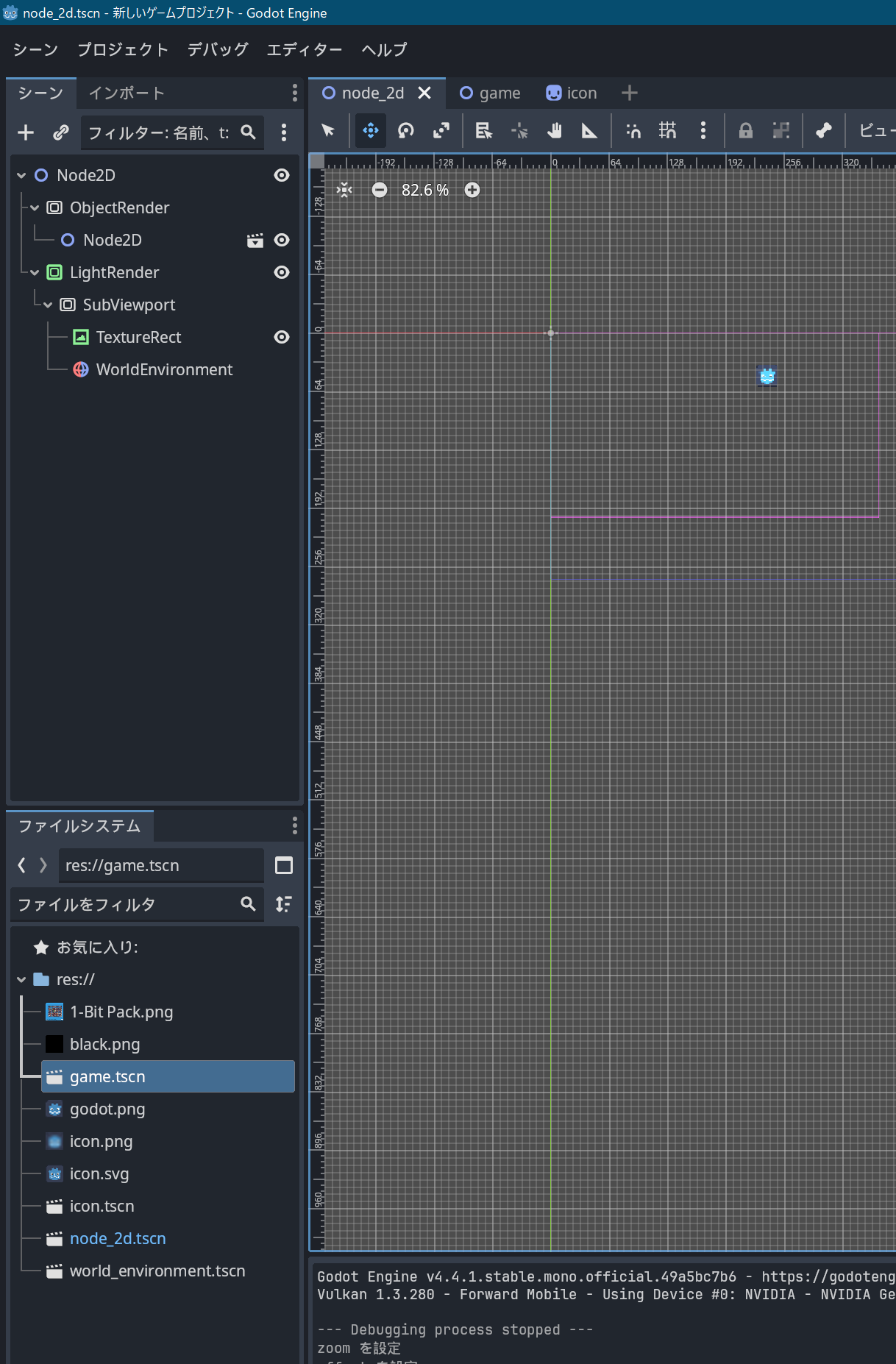Select the Ruler measurement tool
Screen dimensions: 896x1364
click(x=589, y=131)
